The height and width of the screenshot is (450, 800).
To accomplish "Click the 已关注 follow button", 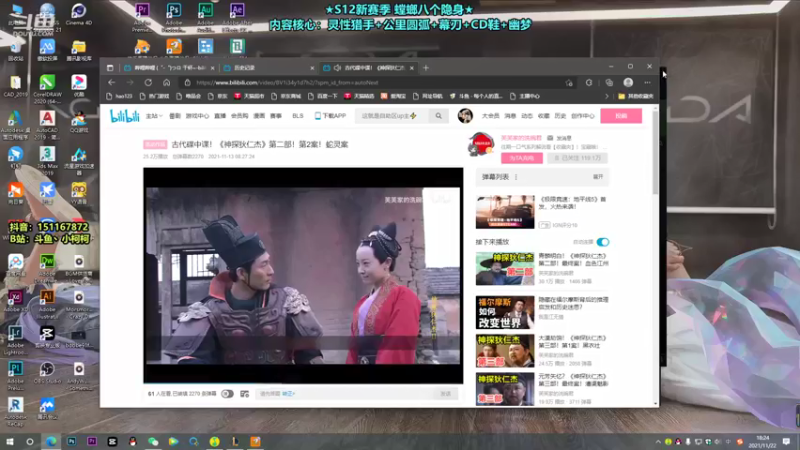I will (577, 158).
